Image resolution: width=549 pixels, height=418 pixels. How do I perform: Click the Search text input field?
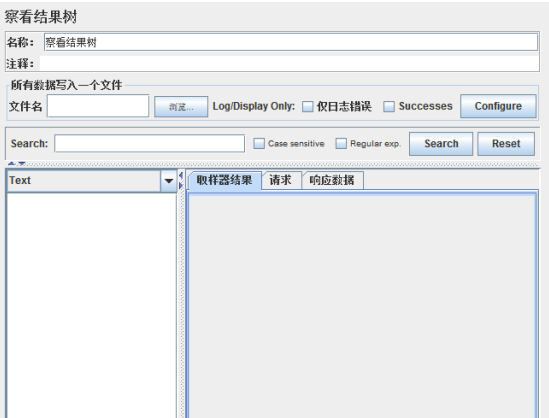tap(150, 144)
